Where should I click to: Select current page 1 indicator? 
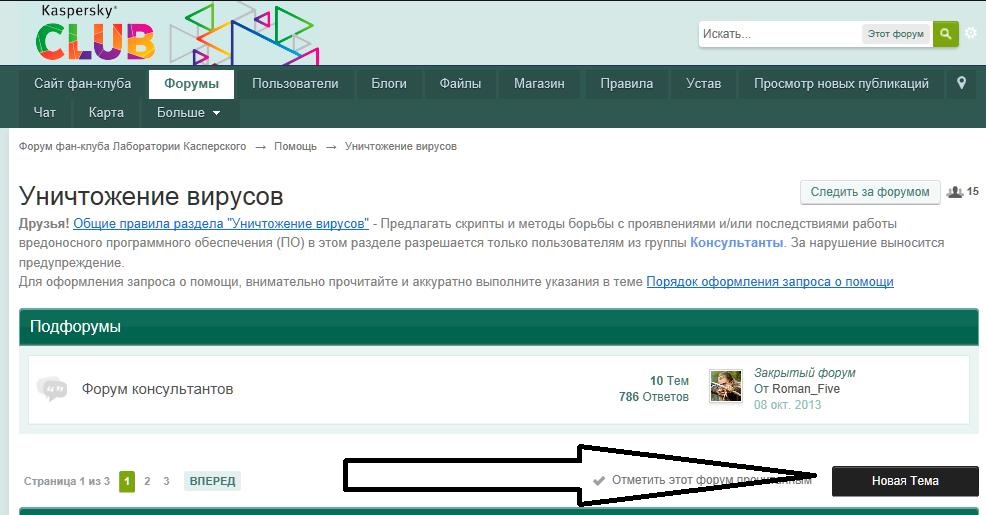(127, 482)
